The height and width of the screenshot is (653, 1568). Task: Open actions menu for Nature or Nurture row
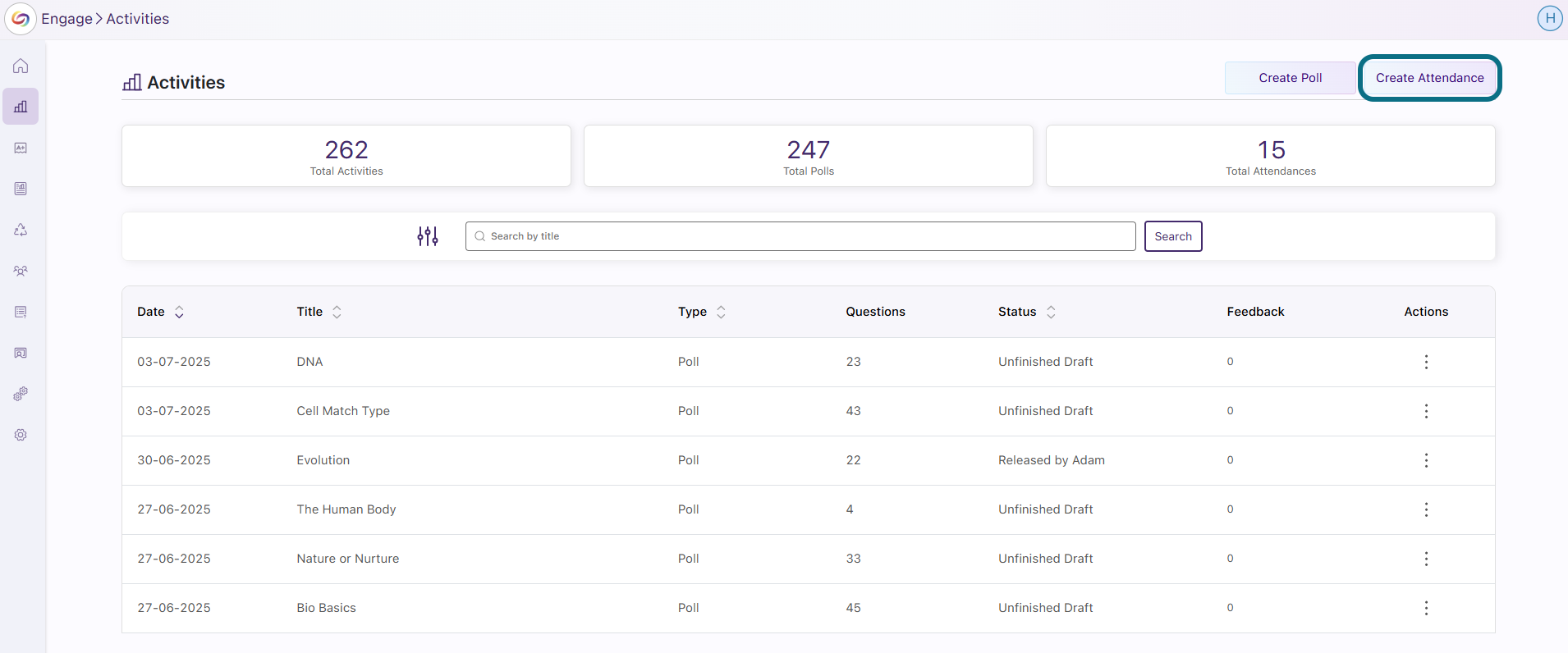point(1426,559)
